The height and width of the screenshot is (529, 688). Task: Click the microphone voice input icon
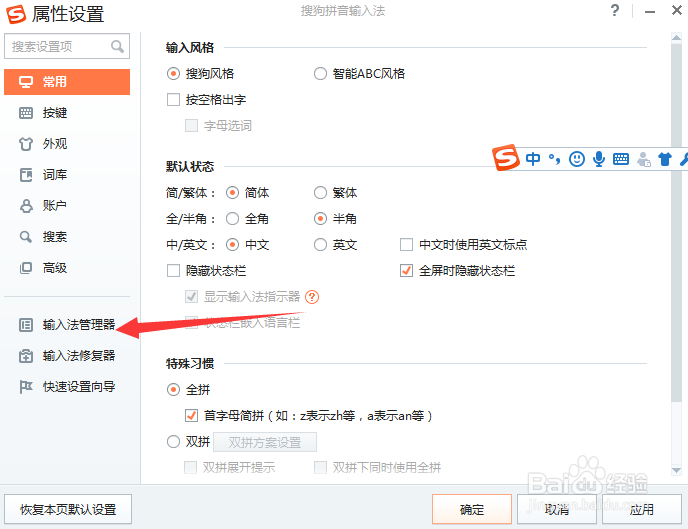(x=598, y=159)
